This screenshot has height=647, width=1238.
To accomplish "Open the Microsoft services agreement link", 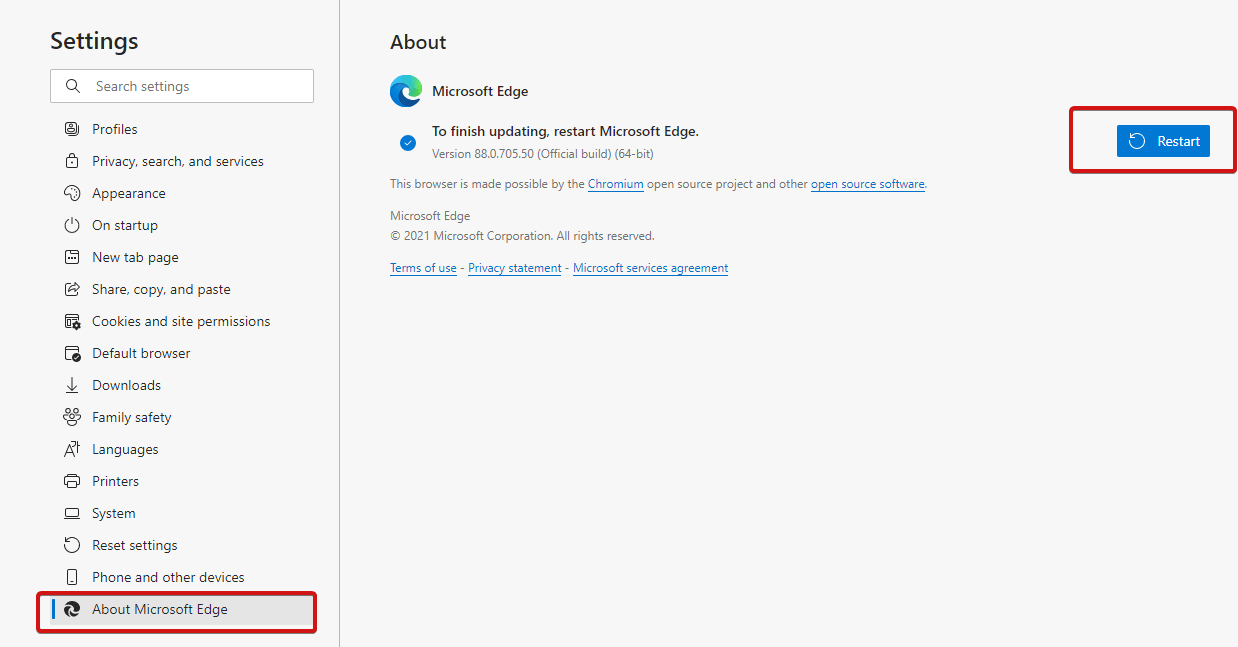I will tap(650, 267).
